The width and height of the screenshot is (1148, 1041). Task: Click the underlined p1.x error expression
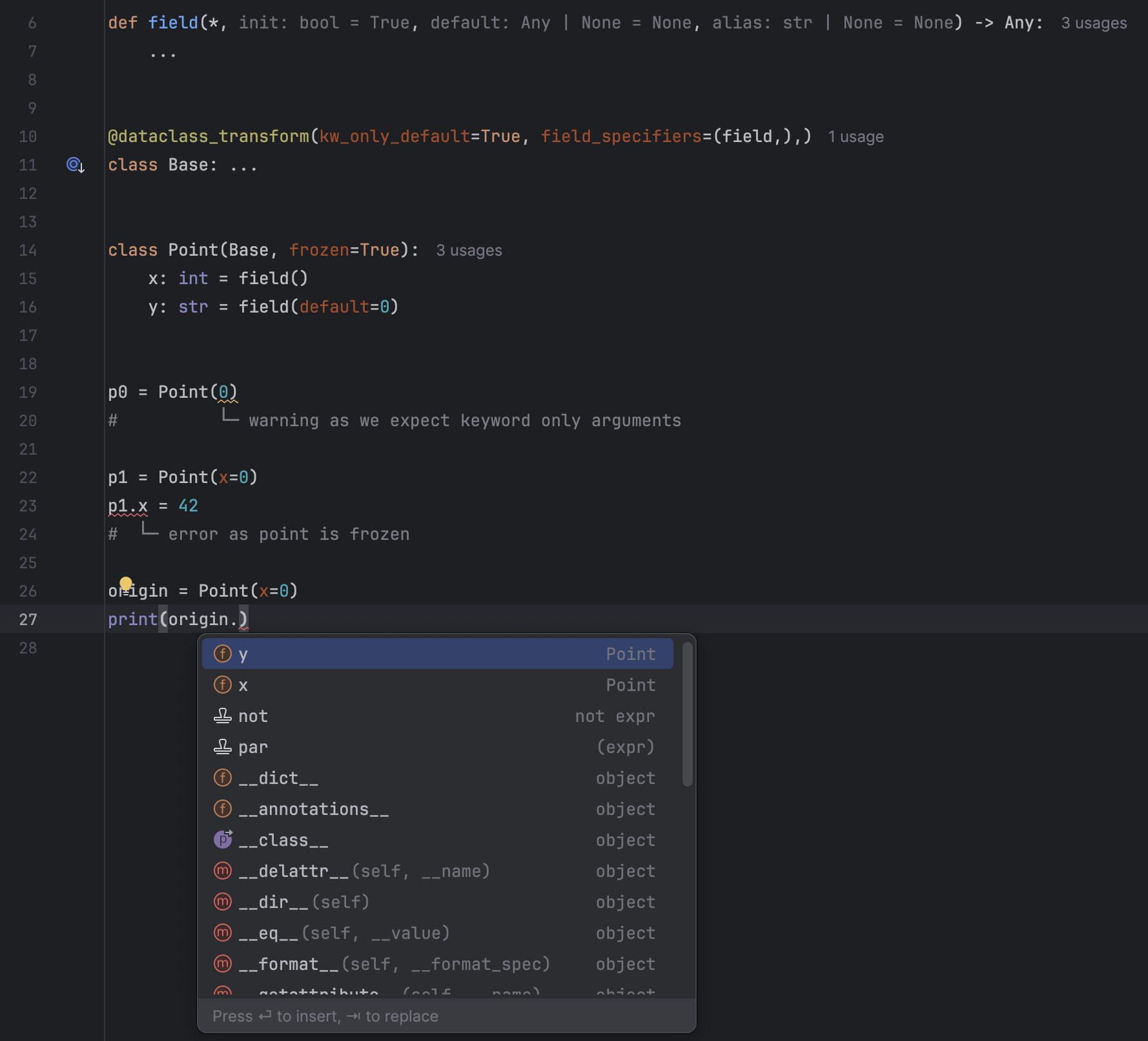128,506
